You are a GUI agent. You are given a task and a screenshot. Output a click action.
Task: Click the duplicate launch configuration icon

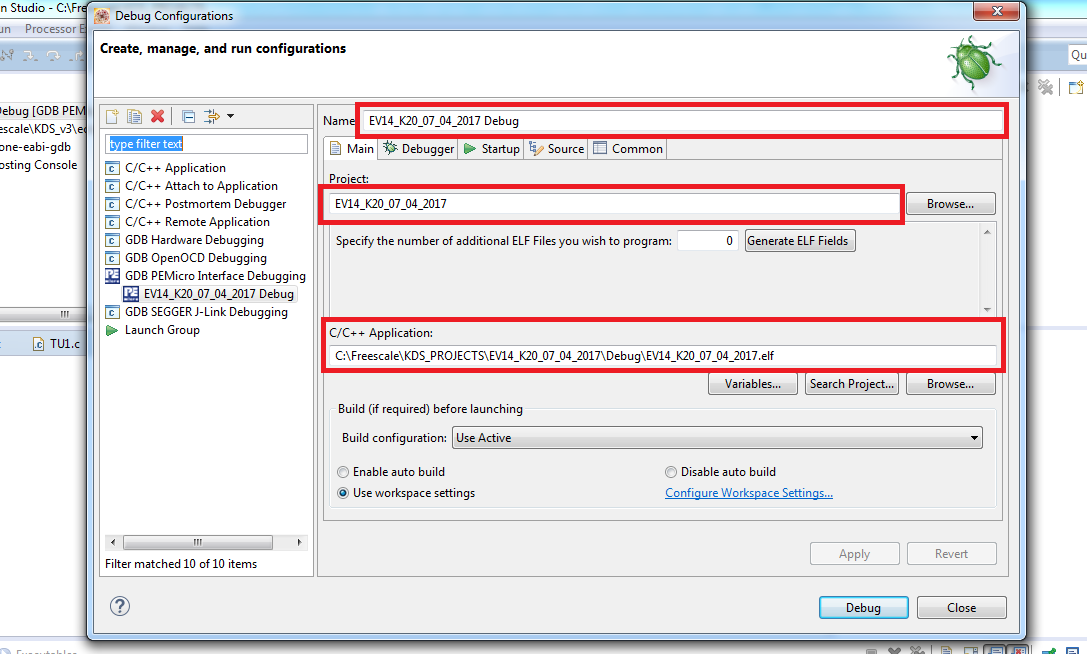134,117
